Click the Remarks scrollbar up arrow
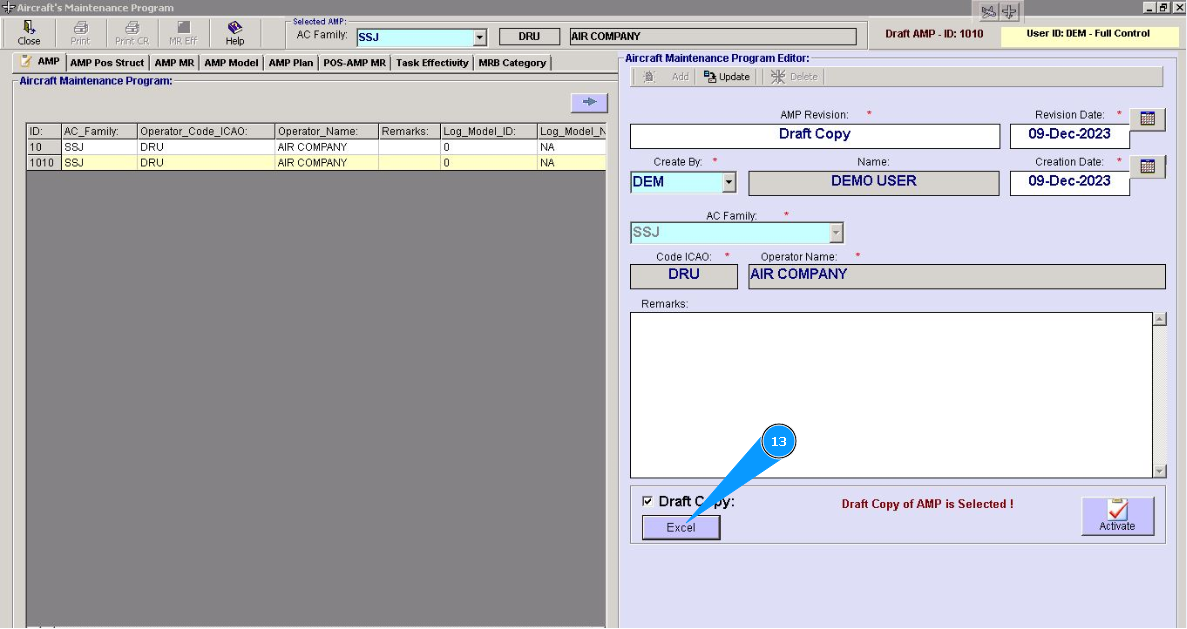 (1160, 319)
